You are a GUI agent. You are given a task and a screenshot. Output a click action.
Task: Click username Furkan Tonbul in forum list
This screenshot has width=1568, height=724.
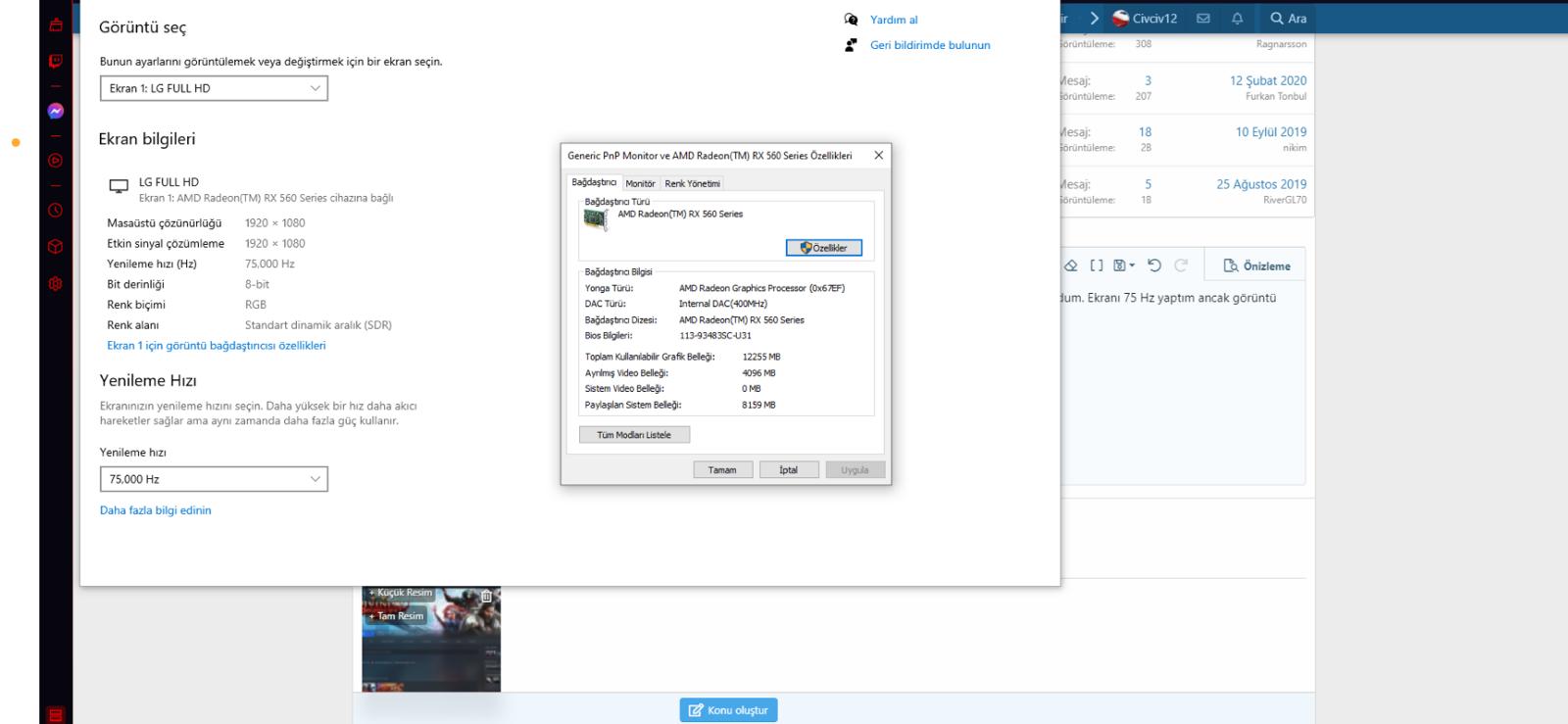pos(1276,96)
